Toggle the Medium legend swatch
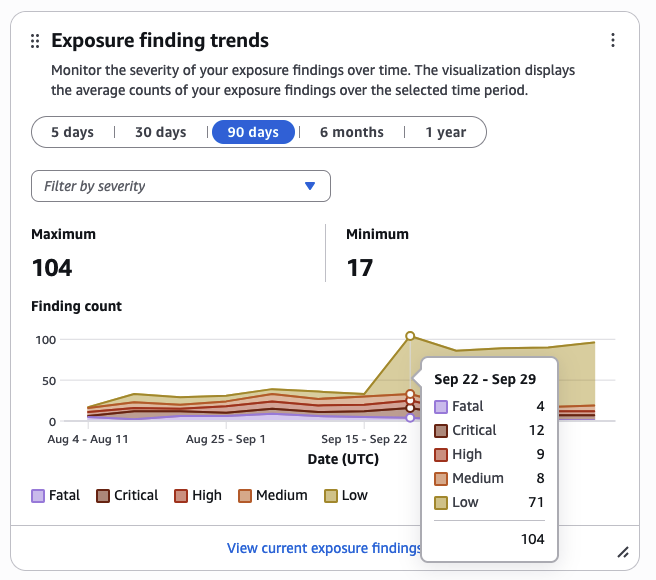656x580 pixels. pos(243,495)
